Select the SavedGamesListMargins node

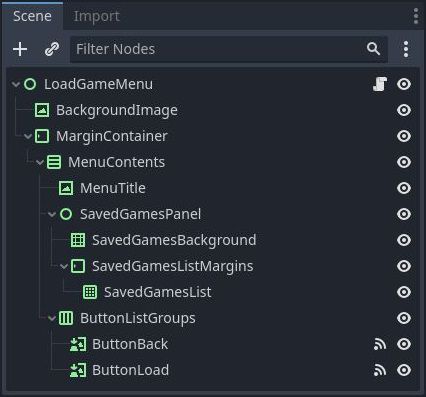click(173, 266)
